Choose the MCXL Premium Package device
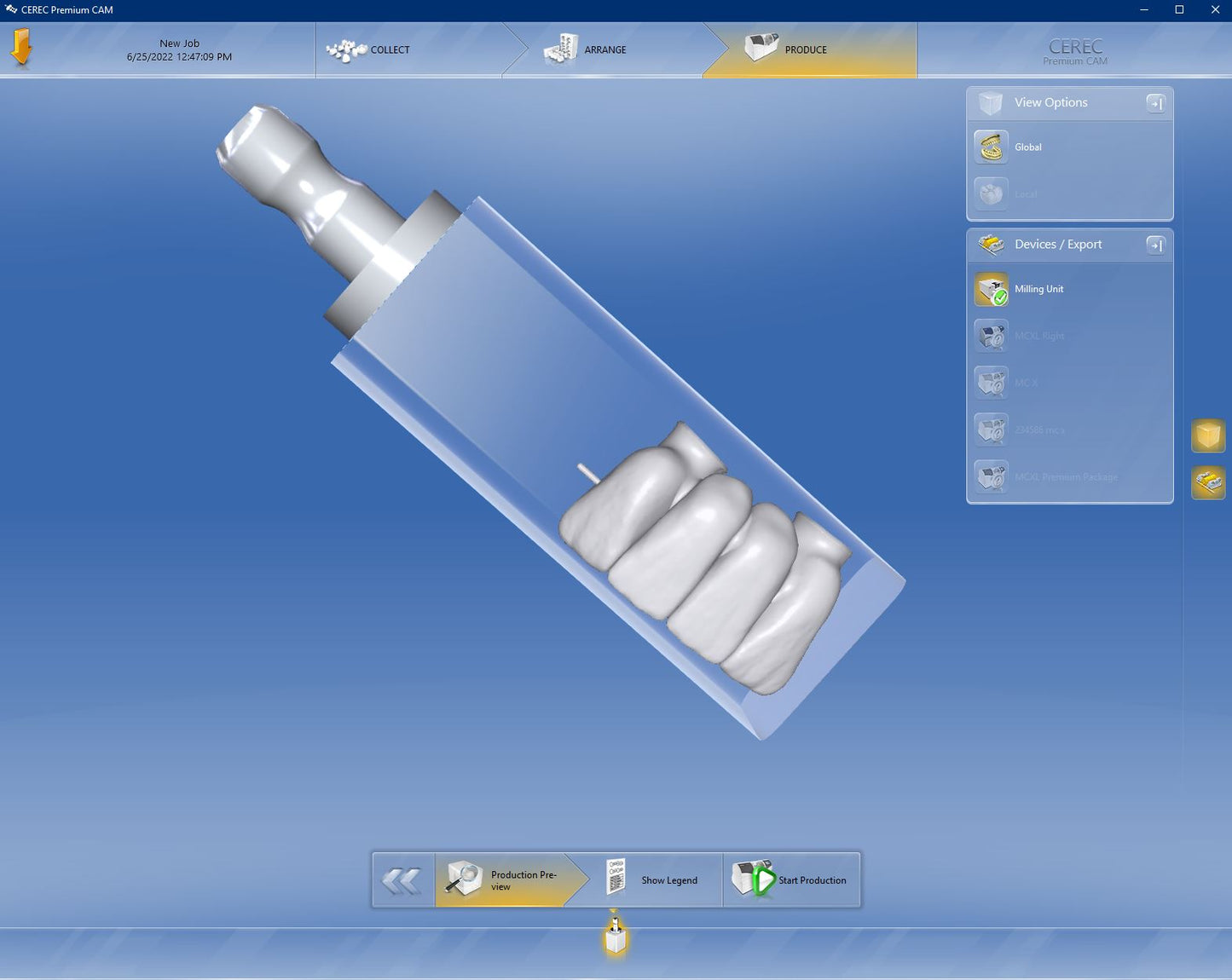The image size is (1232, 980). tap(992, 477)
